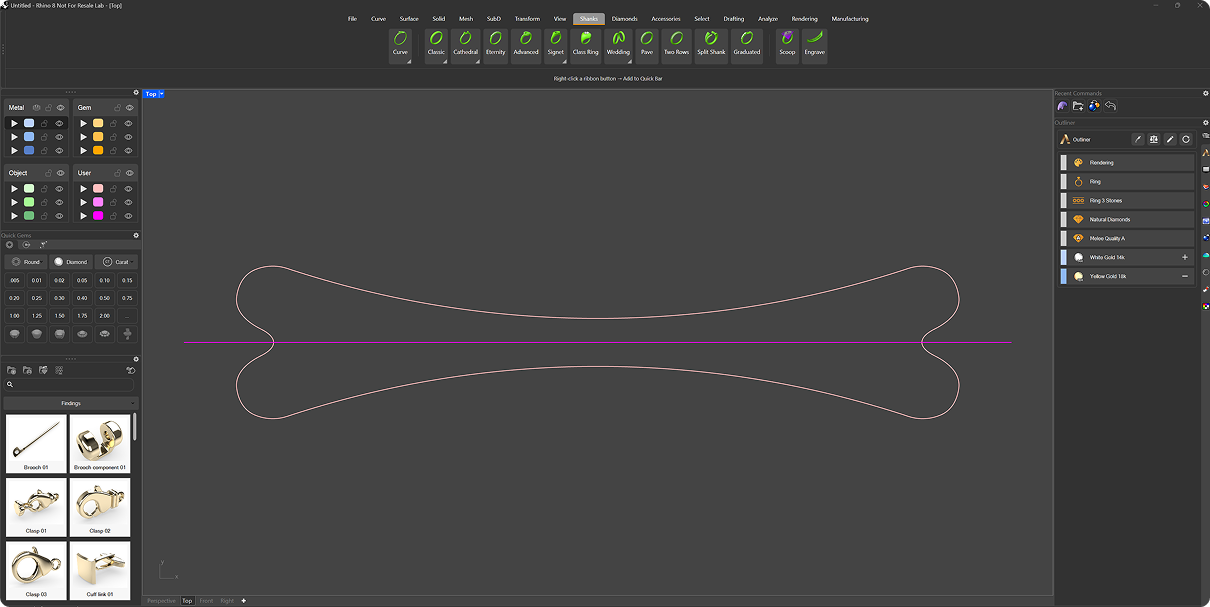Select the Clasp 02 thumbnail
This screenshot has height=607, width=1210.
pos(100,507)
